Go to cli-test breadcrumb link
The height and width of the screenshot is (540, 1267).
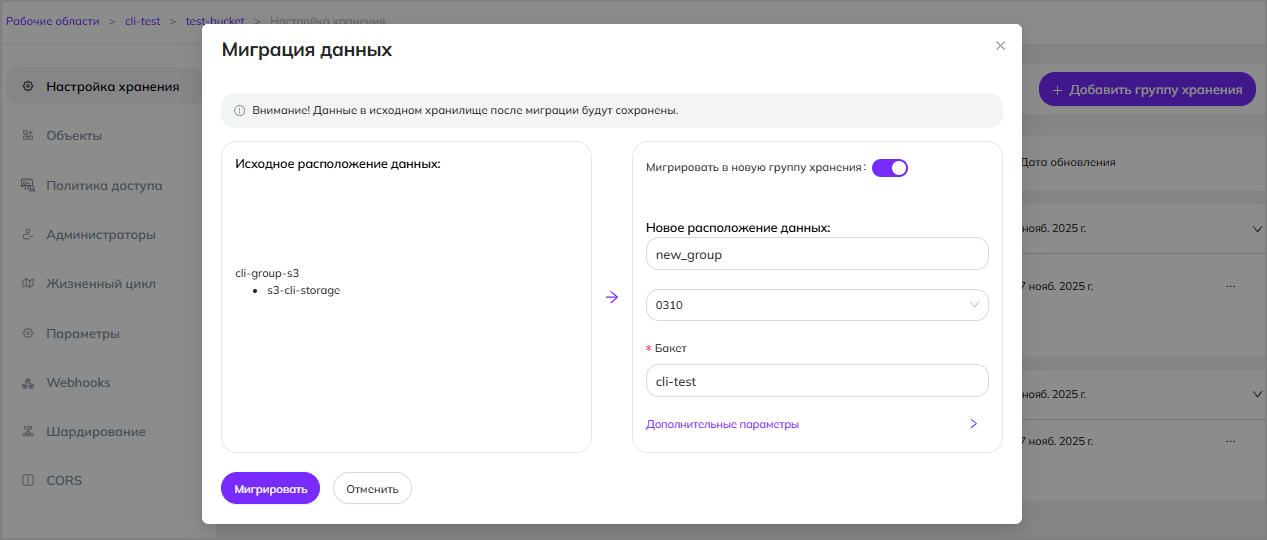pyautogui.click(x=142, y=21)
